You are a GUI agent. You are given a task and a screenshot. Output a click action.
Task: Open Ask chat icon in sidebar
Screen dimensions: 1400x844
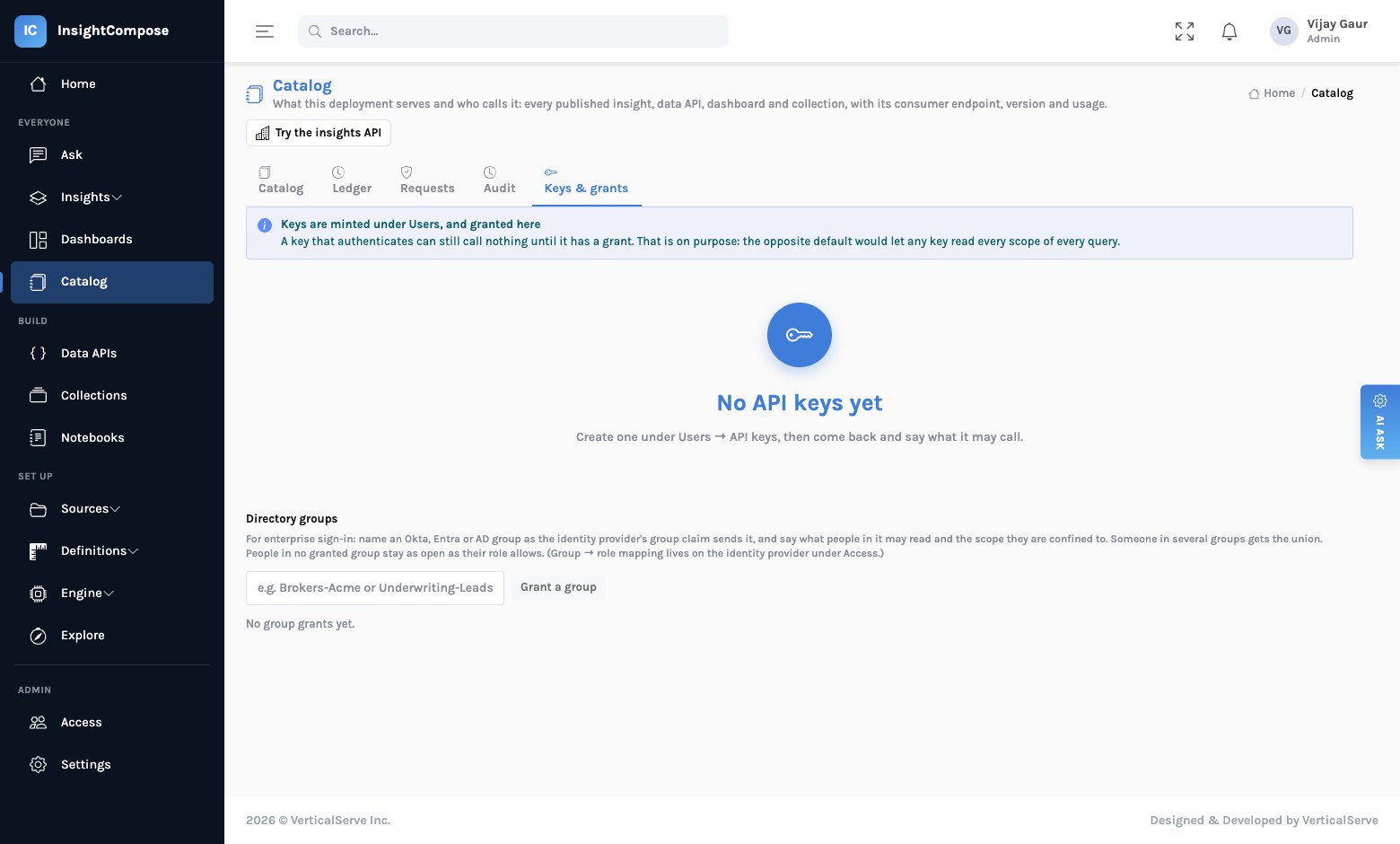[x=38, y=154]
